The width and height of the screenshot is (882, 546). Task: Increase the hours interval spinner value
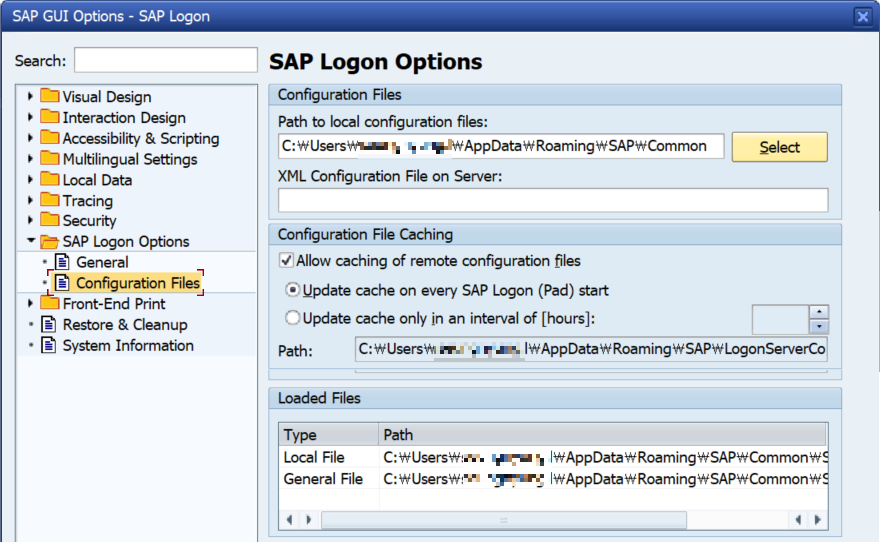tap(819, 312)
